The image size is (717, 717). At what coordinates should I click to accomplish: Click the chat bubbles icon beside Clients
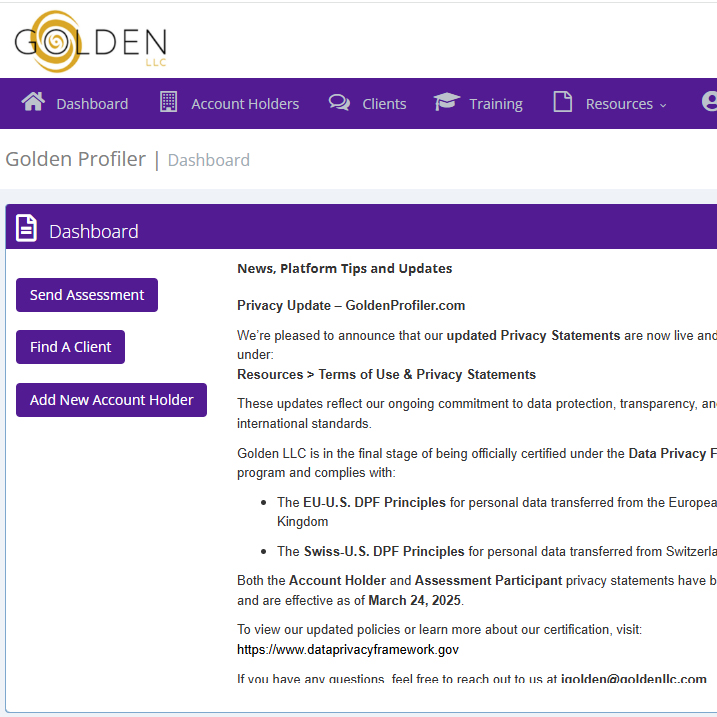pos(339,102)
